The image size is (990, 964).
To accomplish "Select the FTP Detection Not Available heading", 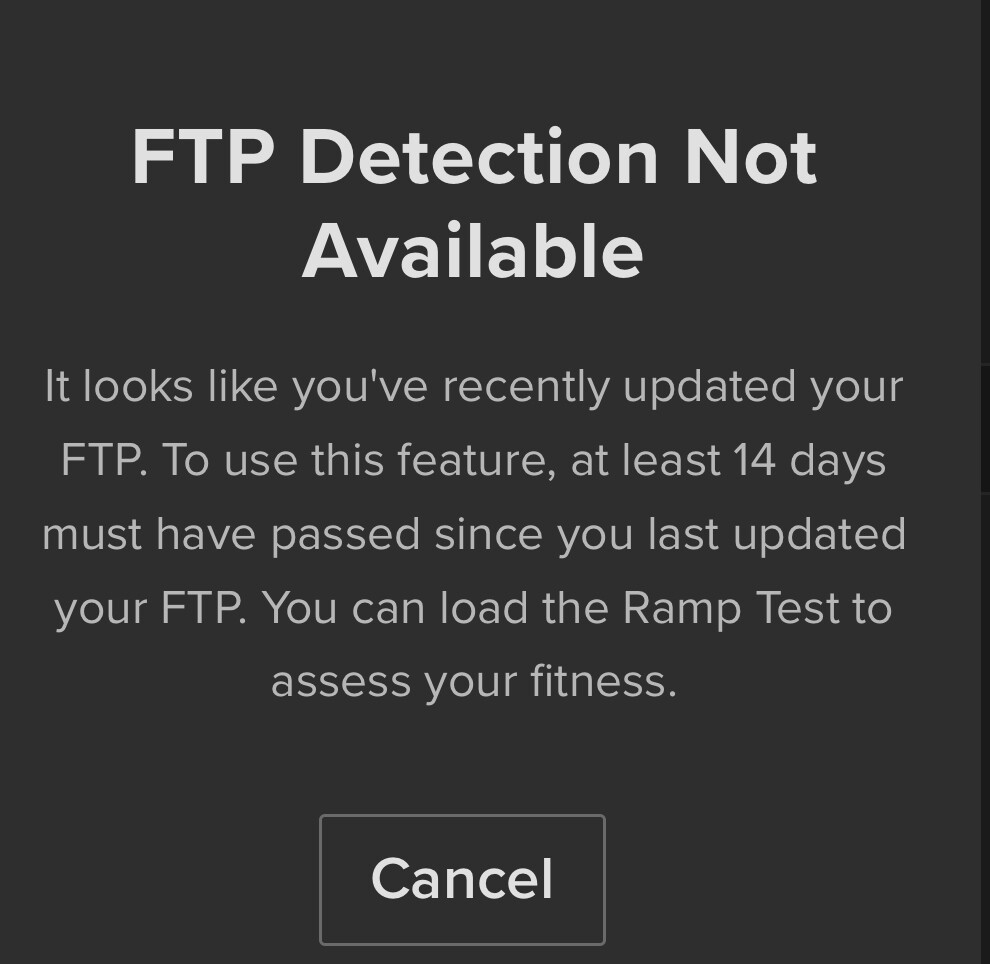I will point(474,203).
